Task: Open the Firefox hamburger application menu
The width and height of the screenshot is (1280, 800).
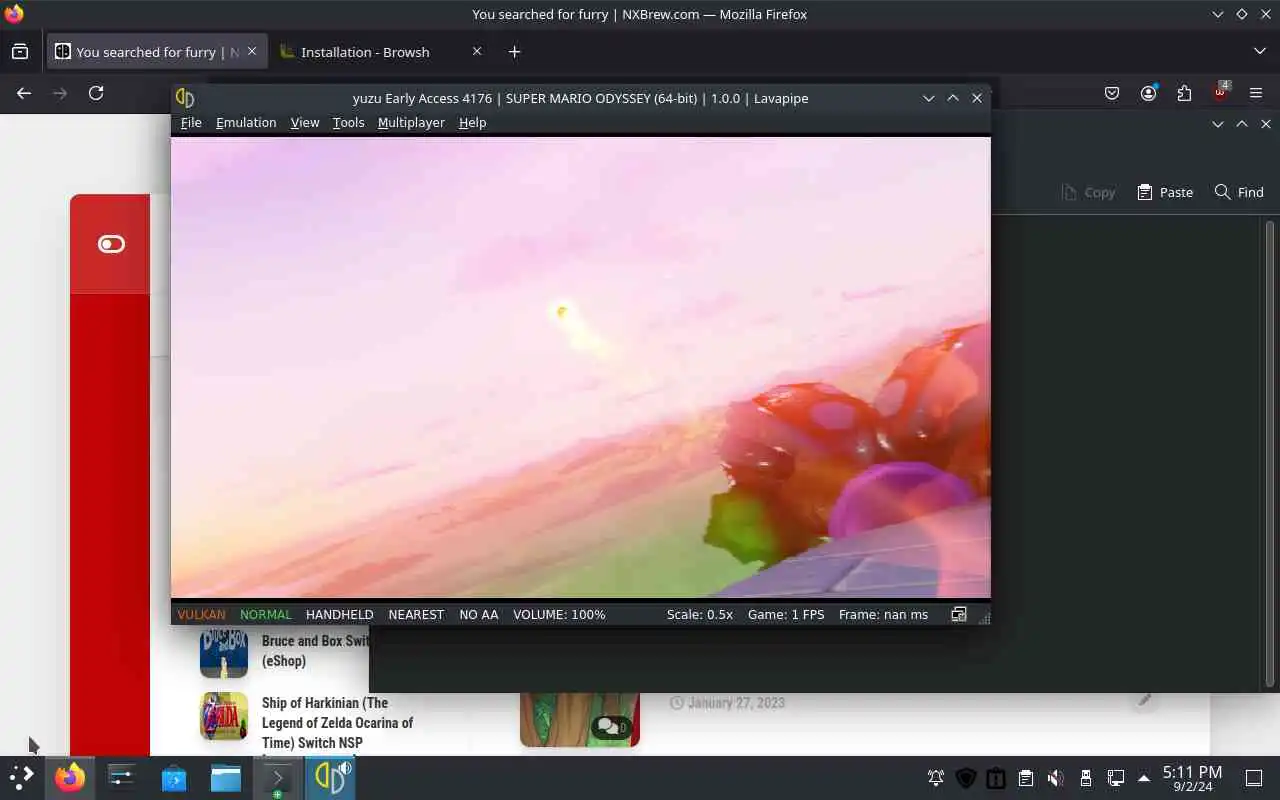Action: point(1256,93)
